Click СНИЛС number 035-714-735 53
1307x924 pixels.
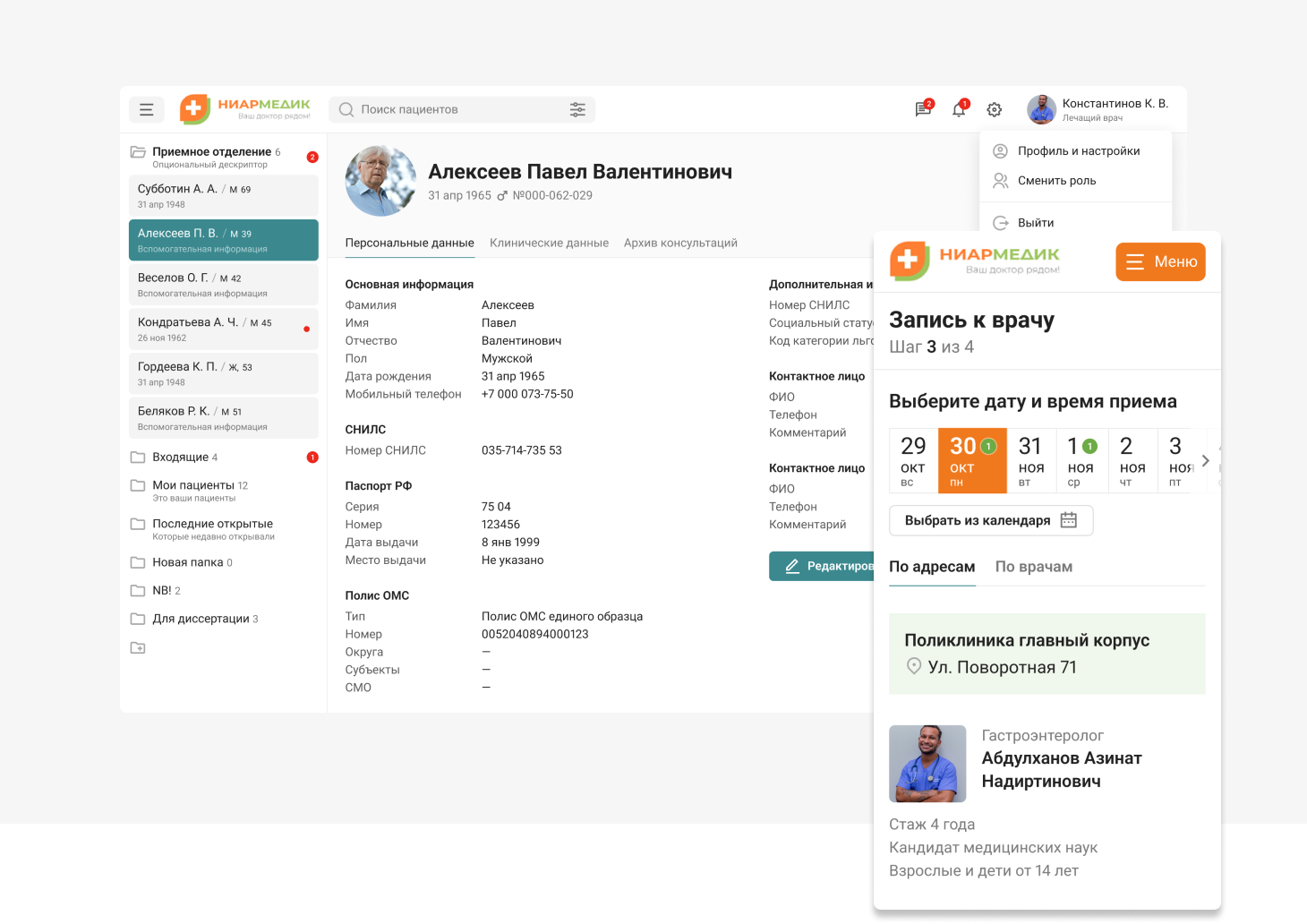point(522,450)
